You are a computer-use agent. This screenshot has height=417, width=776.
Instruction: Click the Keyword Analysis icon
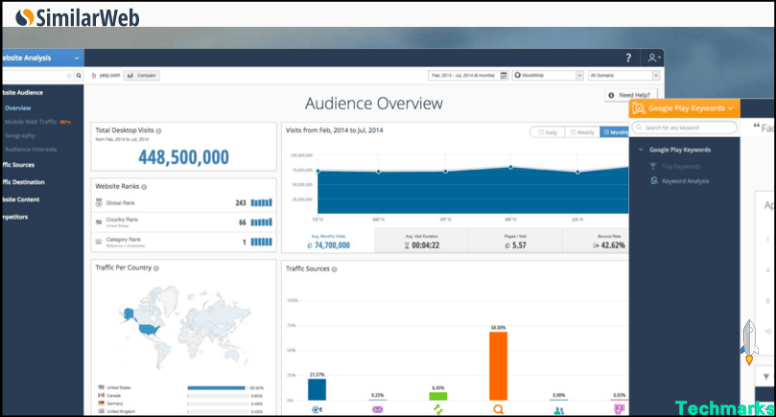click(x=653, y=181)
